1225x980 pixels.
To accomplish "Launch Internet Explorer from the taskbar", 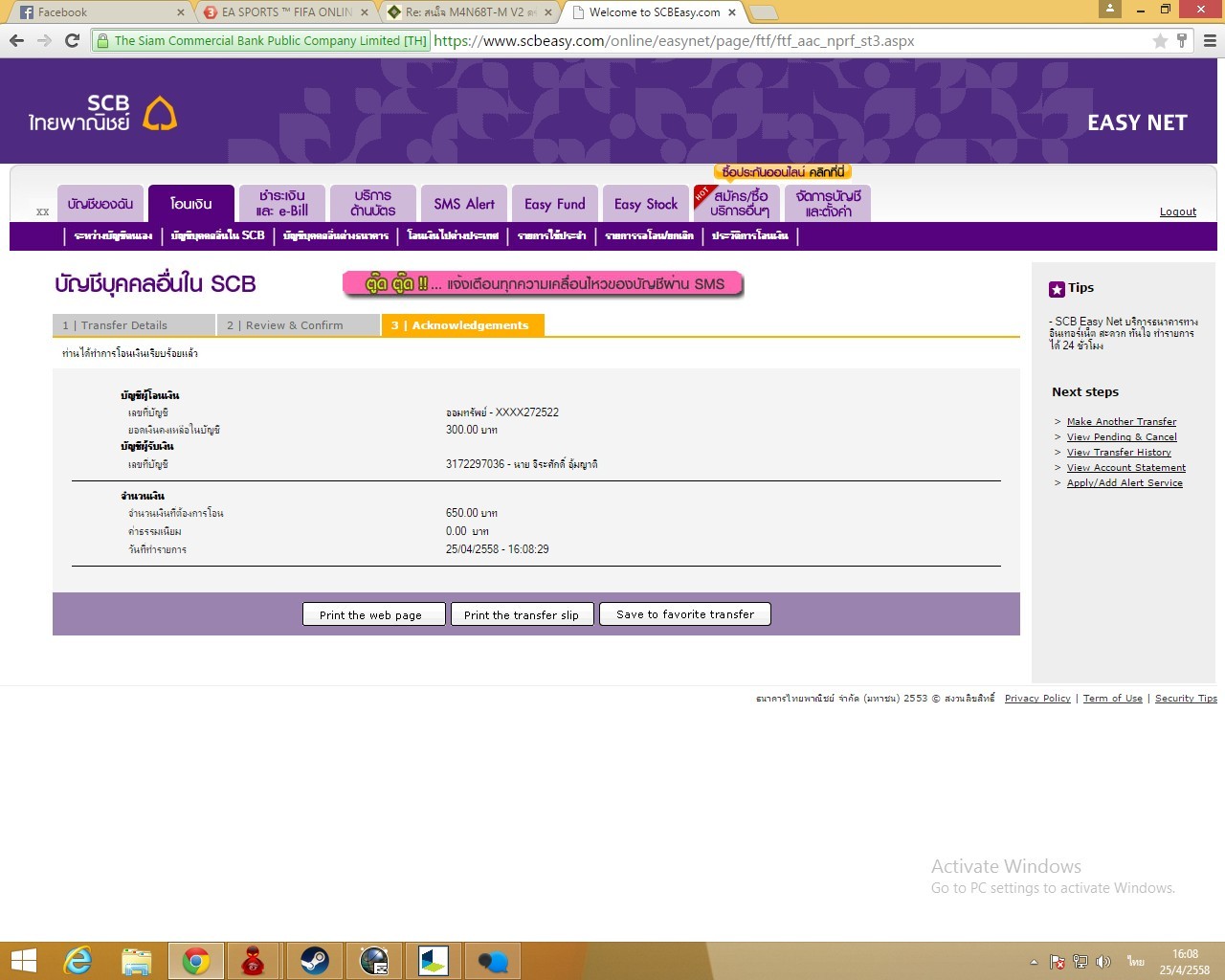I will click(x=78, y=961).
